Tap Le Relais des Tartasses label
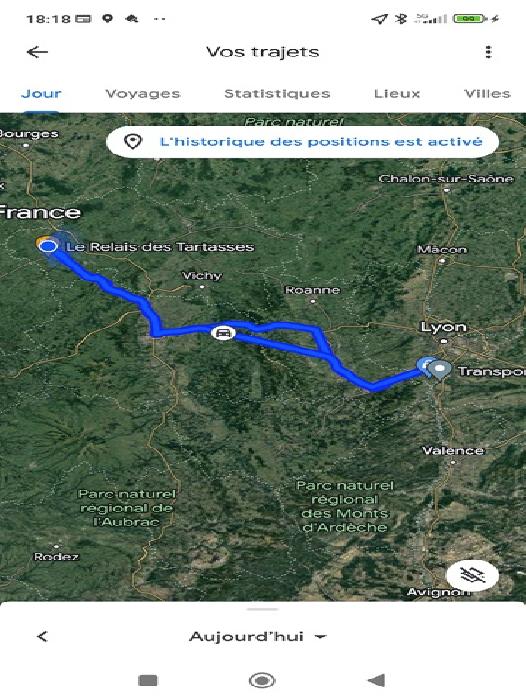This screenshot has width=526, height=700. tap(160, 247)
